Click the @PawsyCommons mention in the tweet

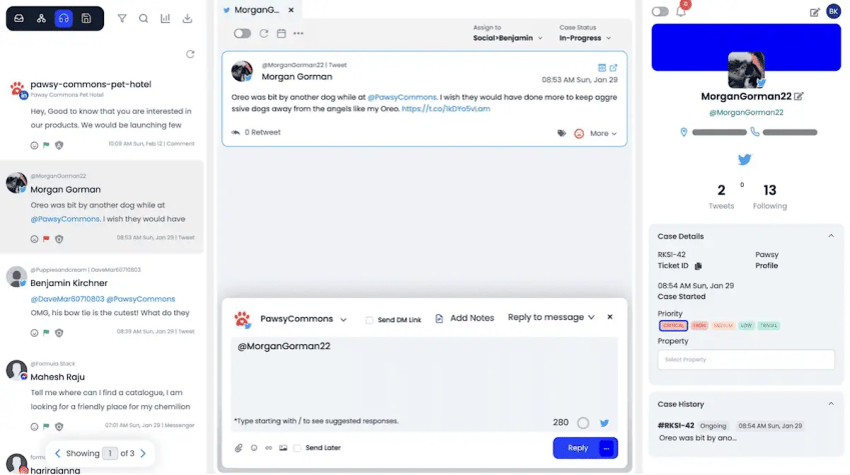coord(402,97)
